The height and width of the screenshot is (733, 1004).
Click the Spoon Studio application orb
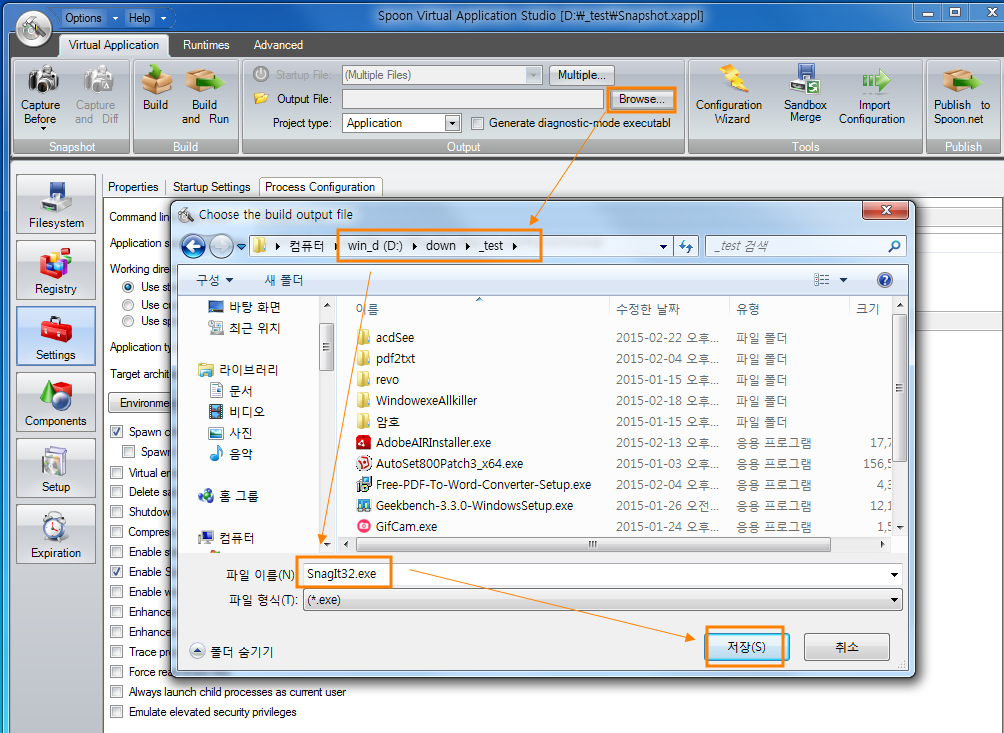[33, 28]
